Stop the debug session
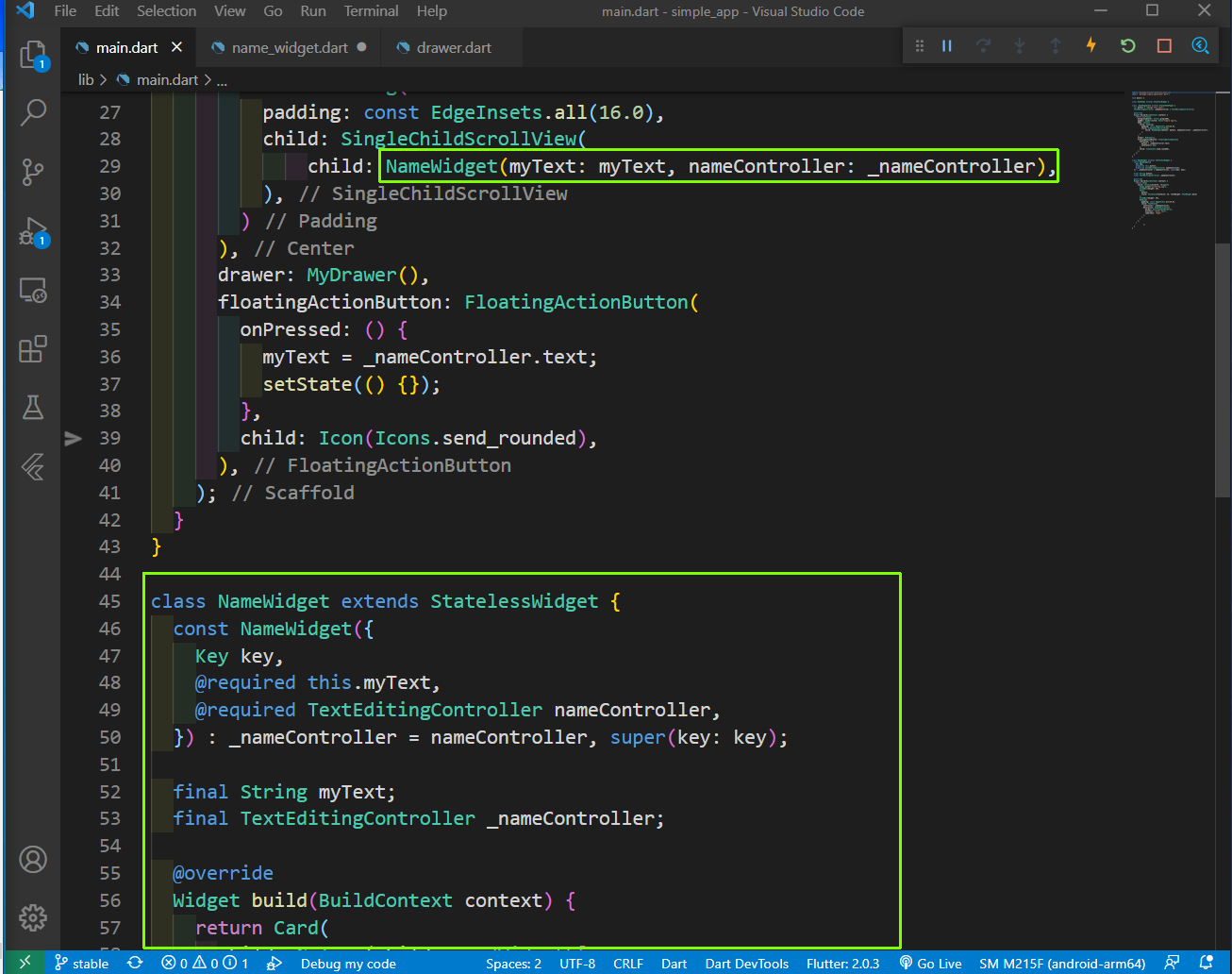The width and height of the screenshot is (1232, 974). tap(1164, 45)
